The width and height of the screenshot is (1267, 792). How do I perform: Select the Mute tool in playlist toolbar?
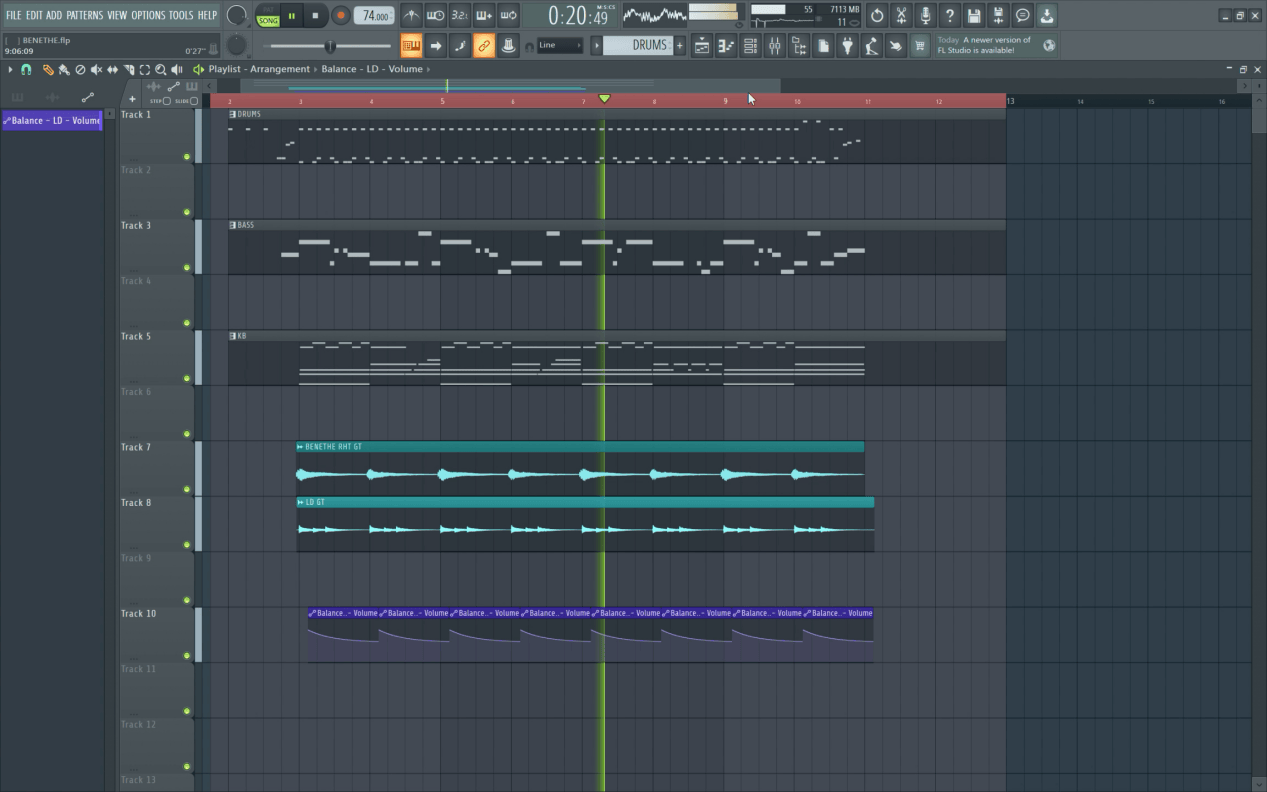click(96, 69)
